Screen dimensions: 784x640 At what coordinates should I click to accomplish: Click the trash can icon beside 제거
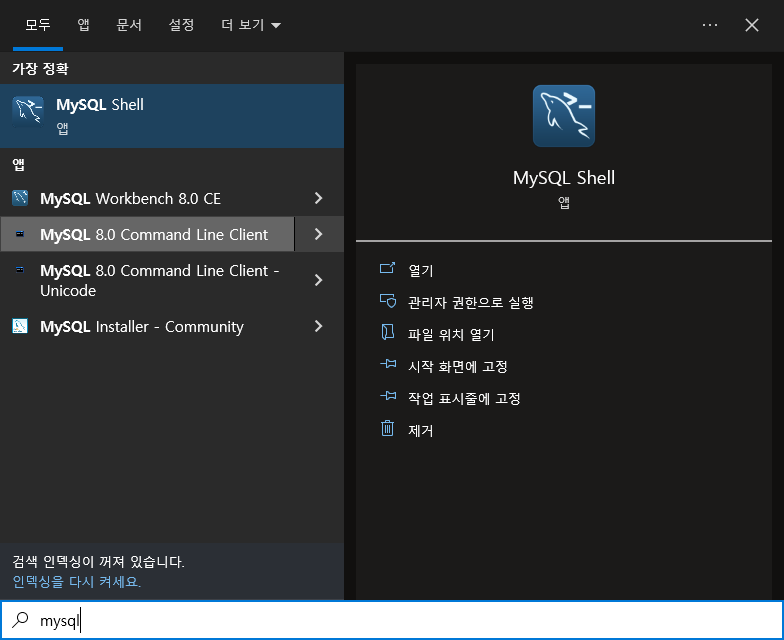388,428
